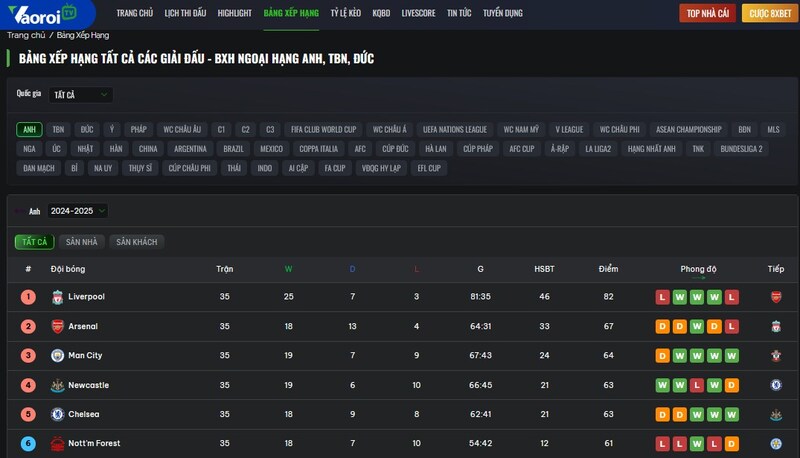This screenshot has width=800, height=458.
Task: Open TỶ LỆ KÈO menu item
Action: coord(345,13)
